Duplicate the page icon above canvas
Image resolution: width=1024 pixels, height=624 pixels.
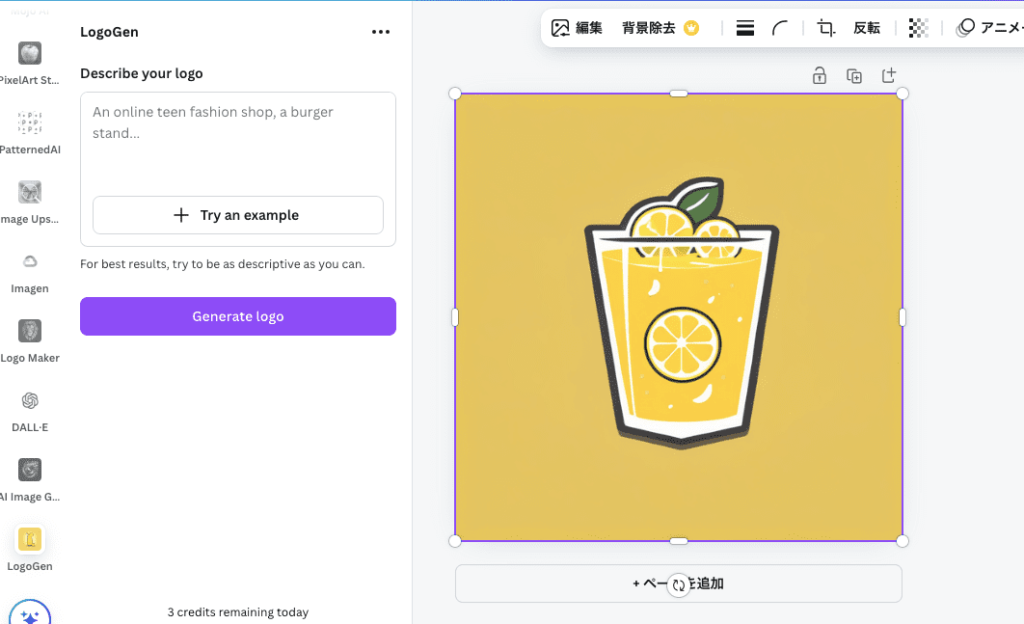[854, 76]
